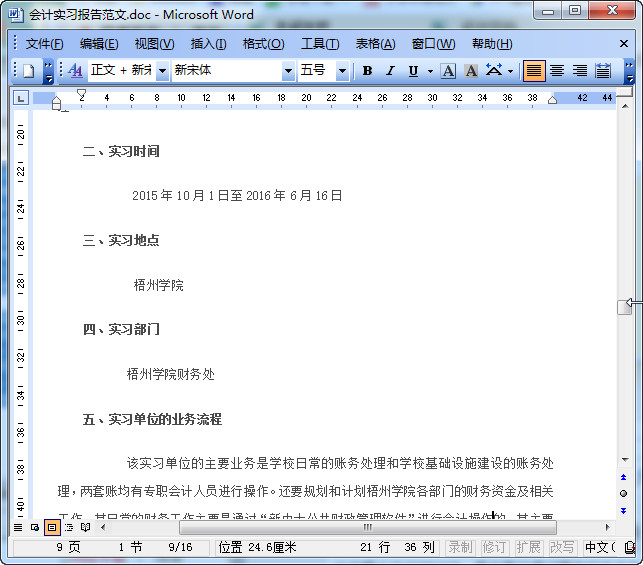The height and width of the screenshot is (565, 643).
Task: Toggle 改写 overtype mode in status bar
Action: 562,547
